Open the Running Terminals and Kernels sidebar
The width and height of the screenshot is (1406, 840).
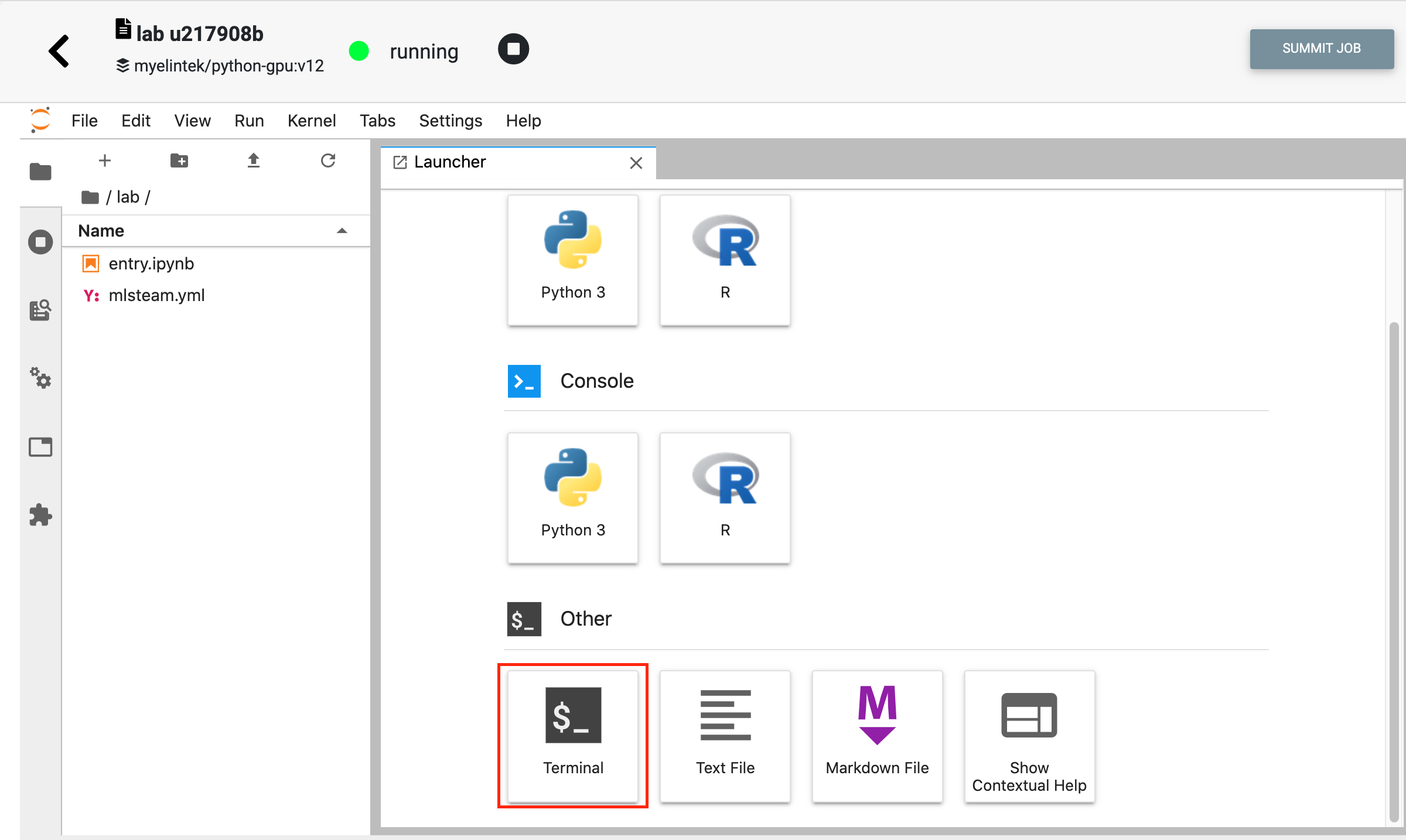[x=40, y=242]
